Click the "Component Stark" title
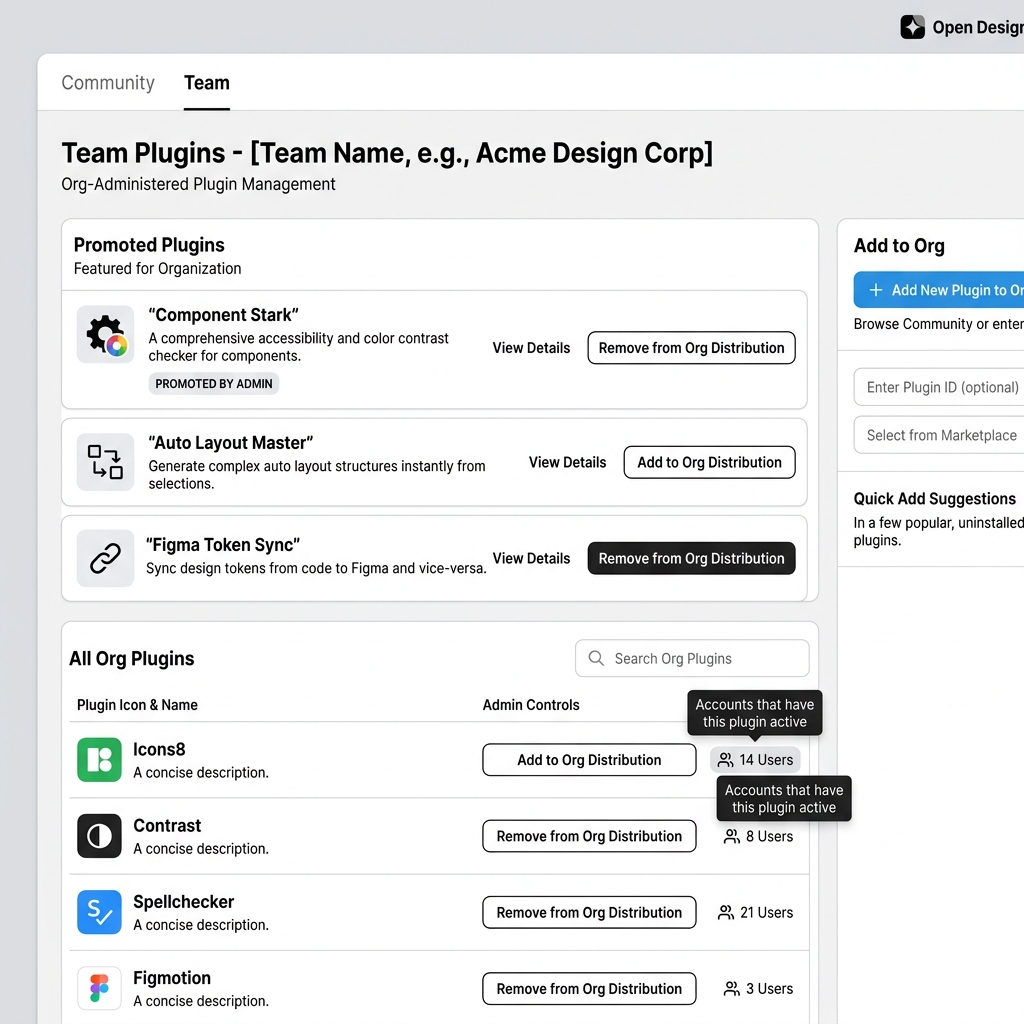 (x=223, y=315)
